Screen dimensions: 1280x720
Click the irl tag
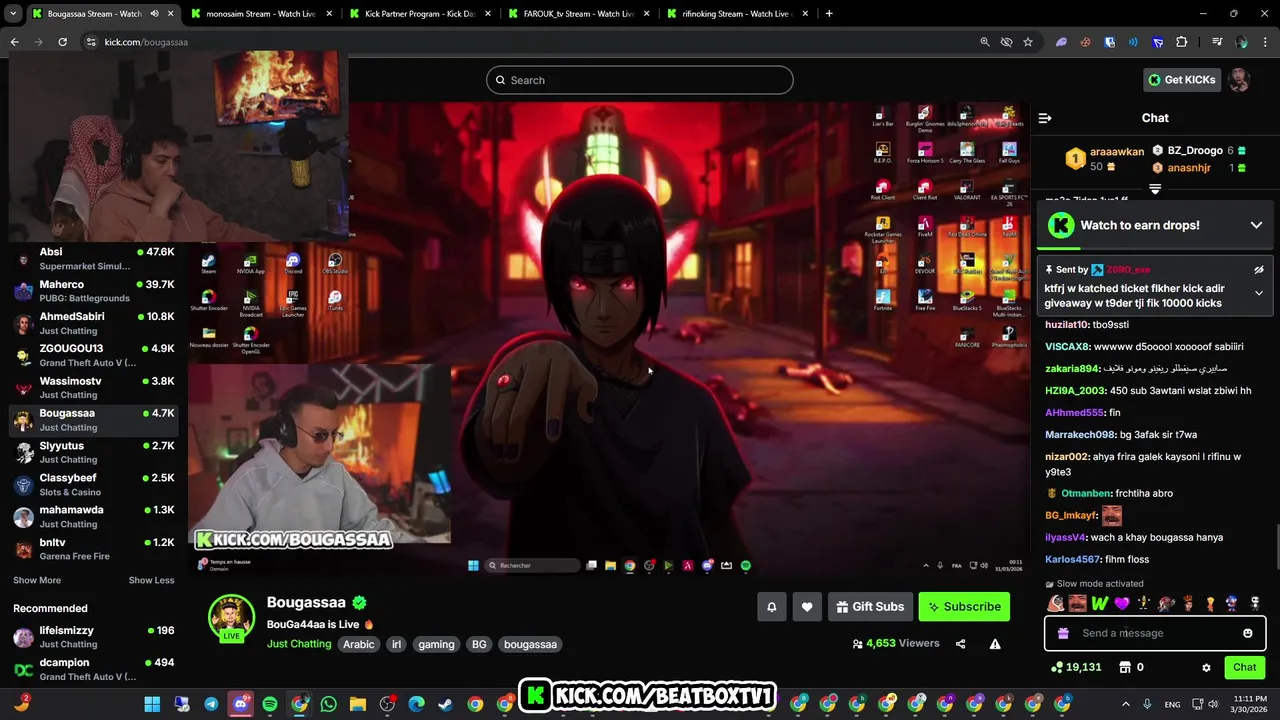point(396,645)
